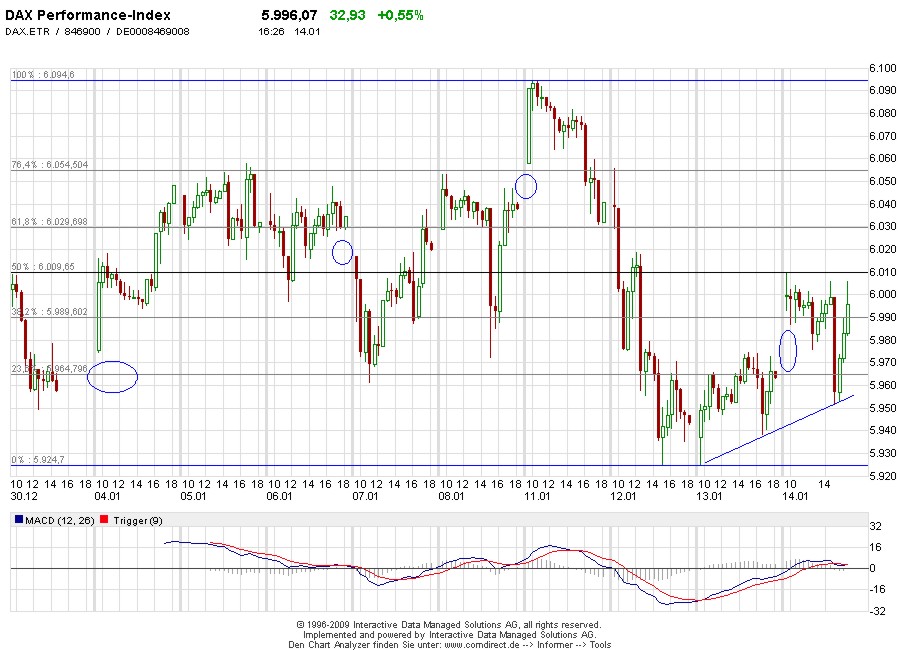
Task: Click the blue MACD legend marker
Action: (17, 519)
